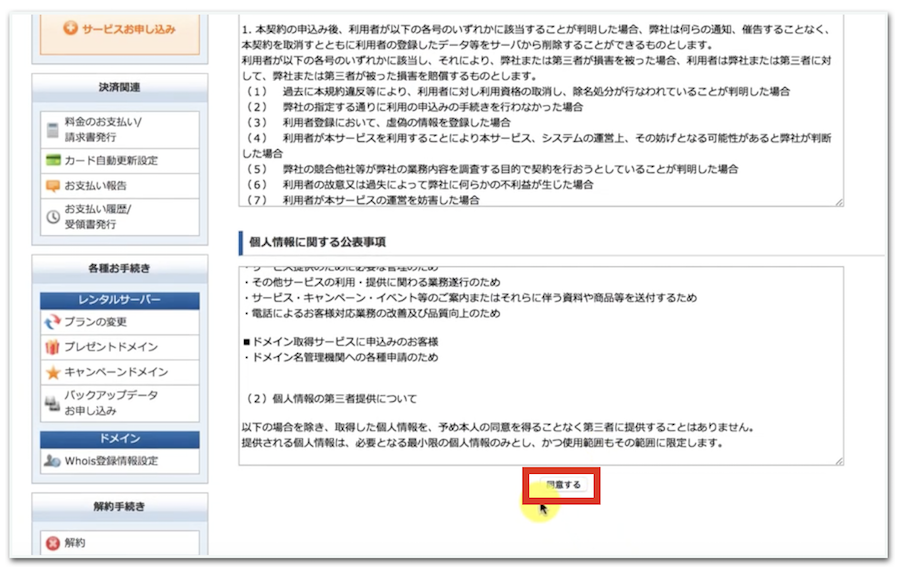The width and height of the screenshot is (900, 574).
Task: Click the person icon for Whois登録情報設定
Action: click(x=53, y=461)
